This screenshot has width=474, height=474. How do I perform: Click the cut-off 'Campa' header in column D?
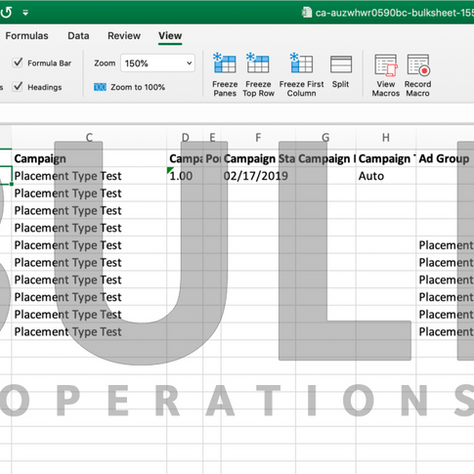pyautogui.click(x=185, y=158)
